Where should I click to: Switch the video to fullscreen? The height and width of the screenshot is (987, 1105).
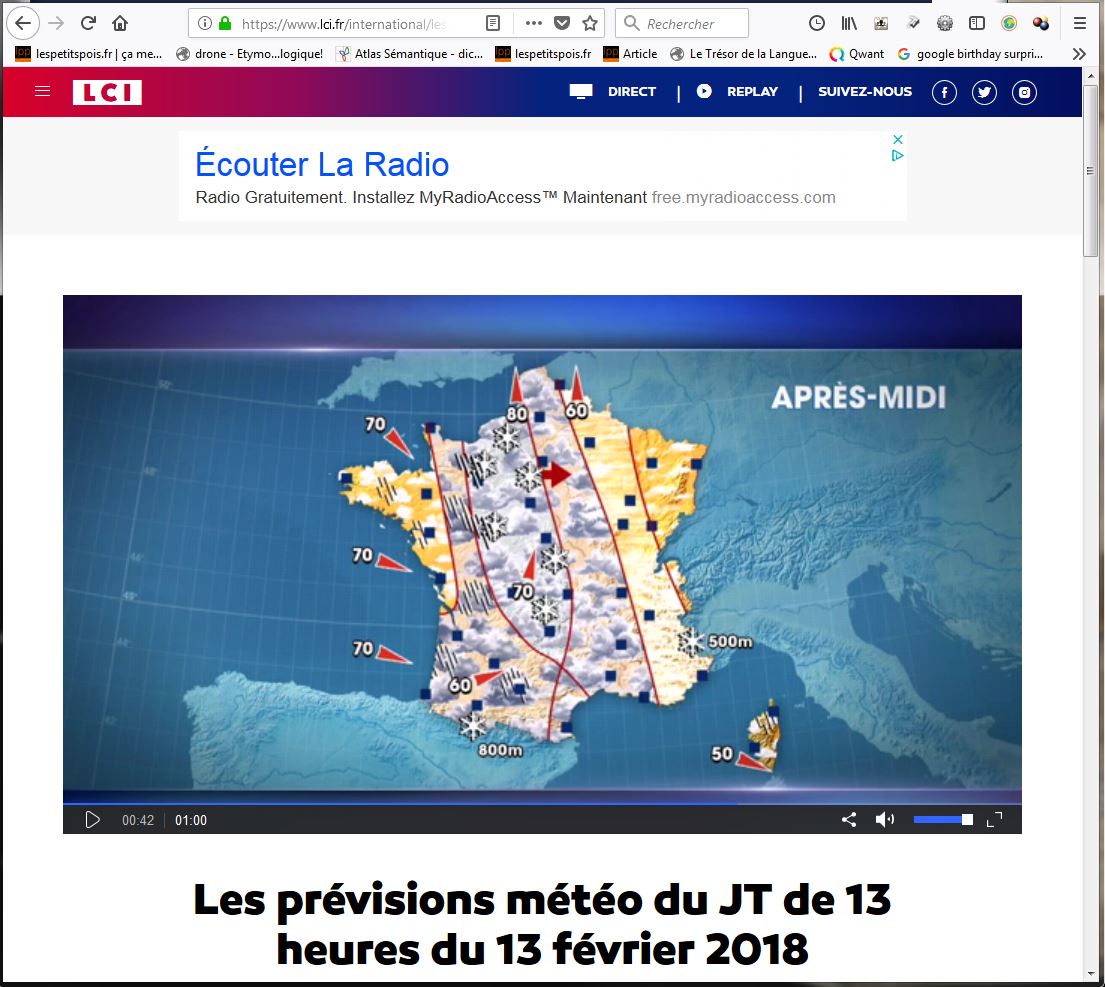[x=994, y=819]
